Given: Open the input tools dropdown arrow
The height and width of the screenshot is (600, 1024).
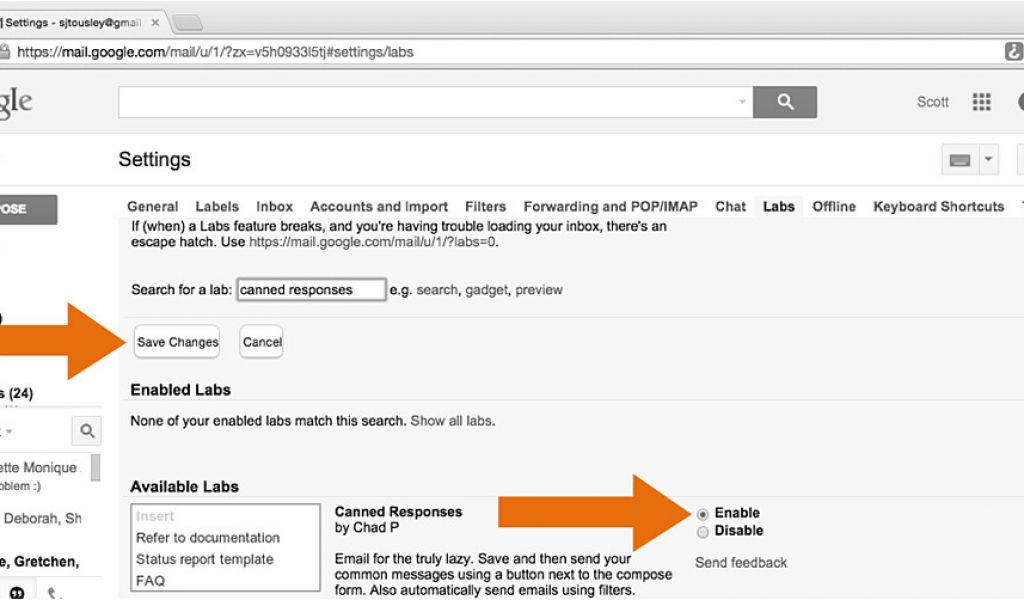Looking at the screenshot, I should (x=989, y=160).
